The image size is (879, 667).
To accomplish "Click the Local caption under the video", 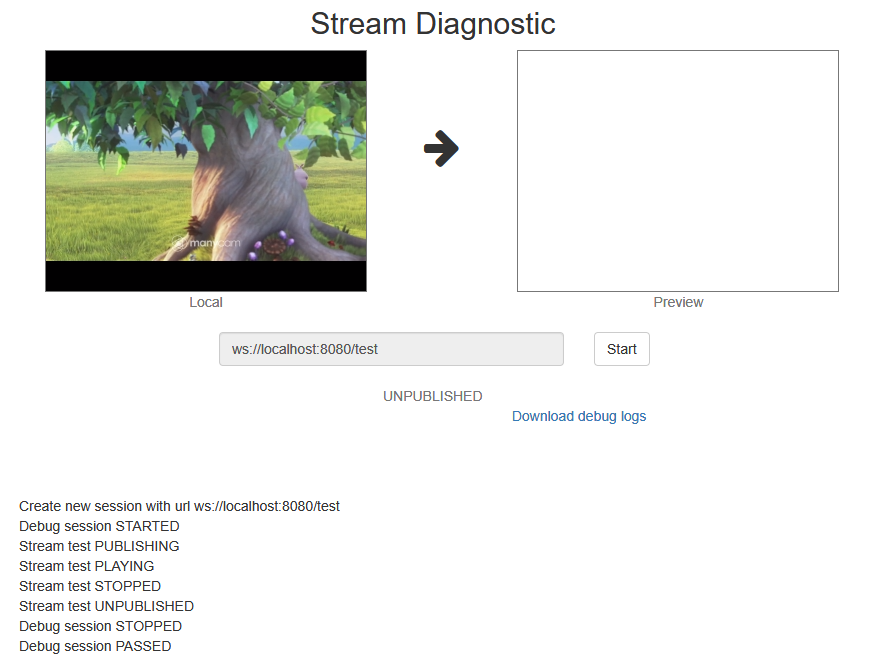I will pos(206,302).
